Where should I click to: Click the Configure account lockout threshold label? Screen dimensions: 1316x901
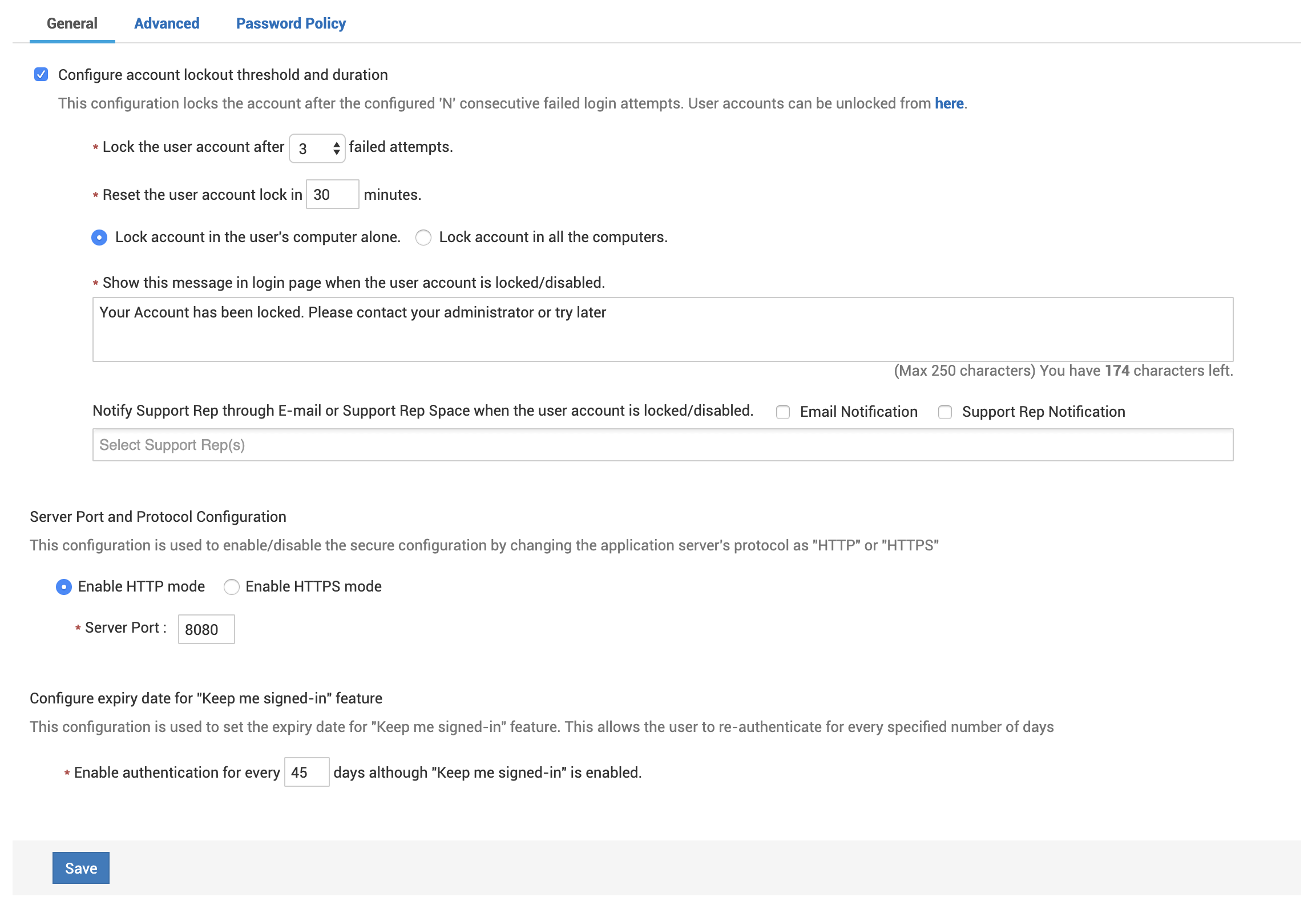point(223,75)
